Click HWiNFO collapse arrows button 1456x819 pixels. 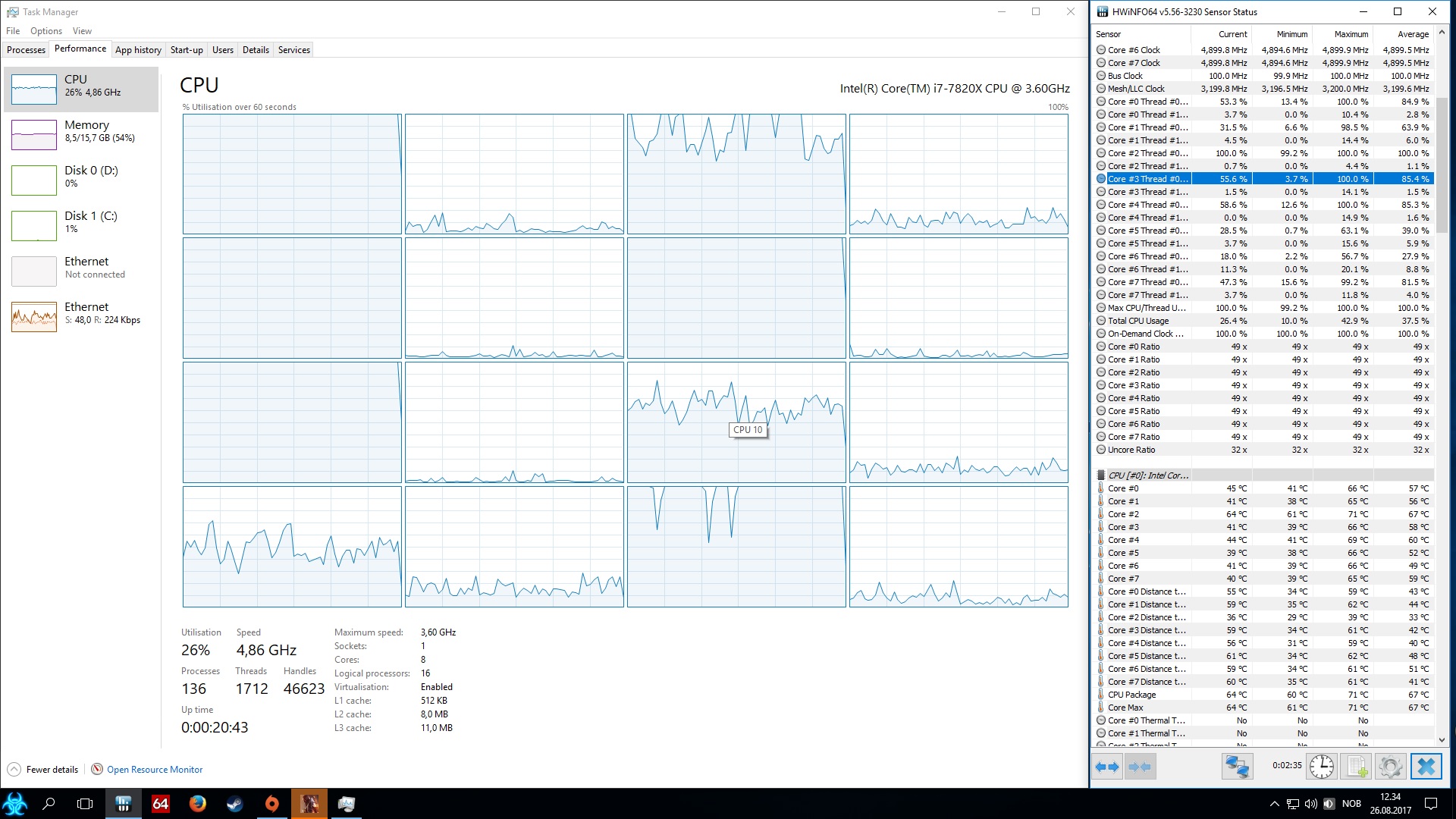(x=1139, y=767)
